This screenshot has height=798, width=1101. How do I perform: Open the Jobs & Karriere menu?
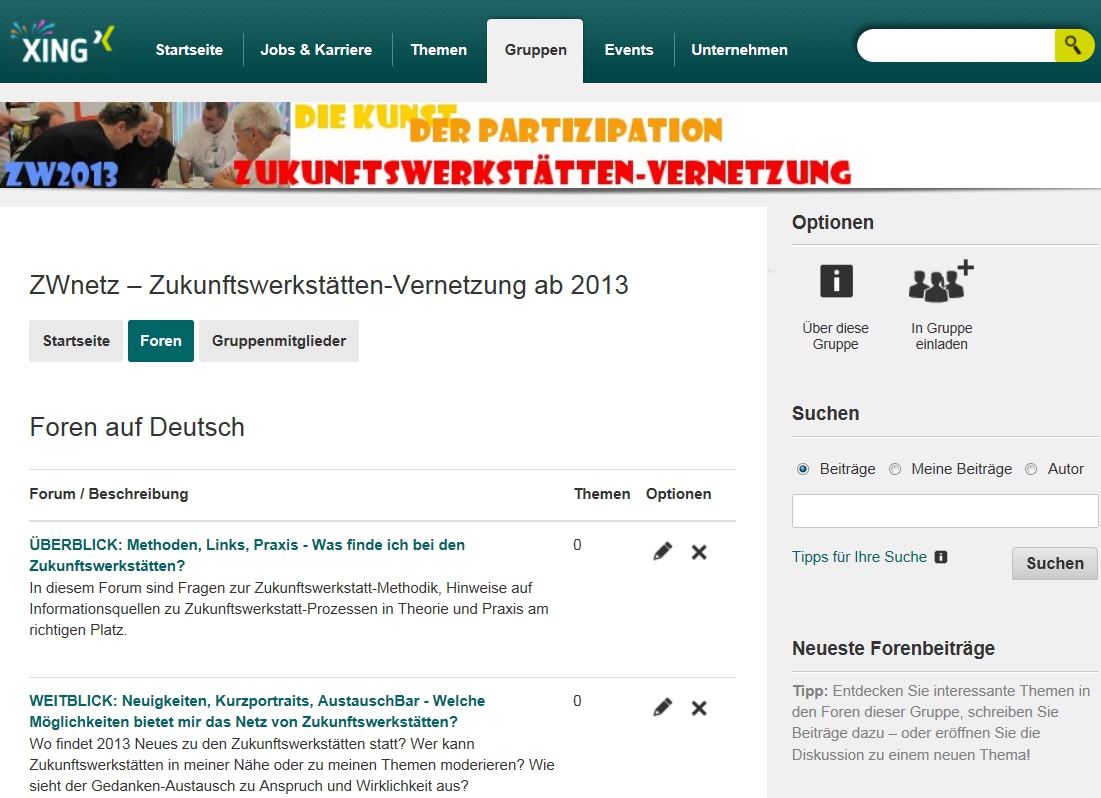316,50
